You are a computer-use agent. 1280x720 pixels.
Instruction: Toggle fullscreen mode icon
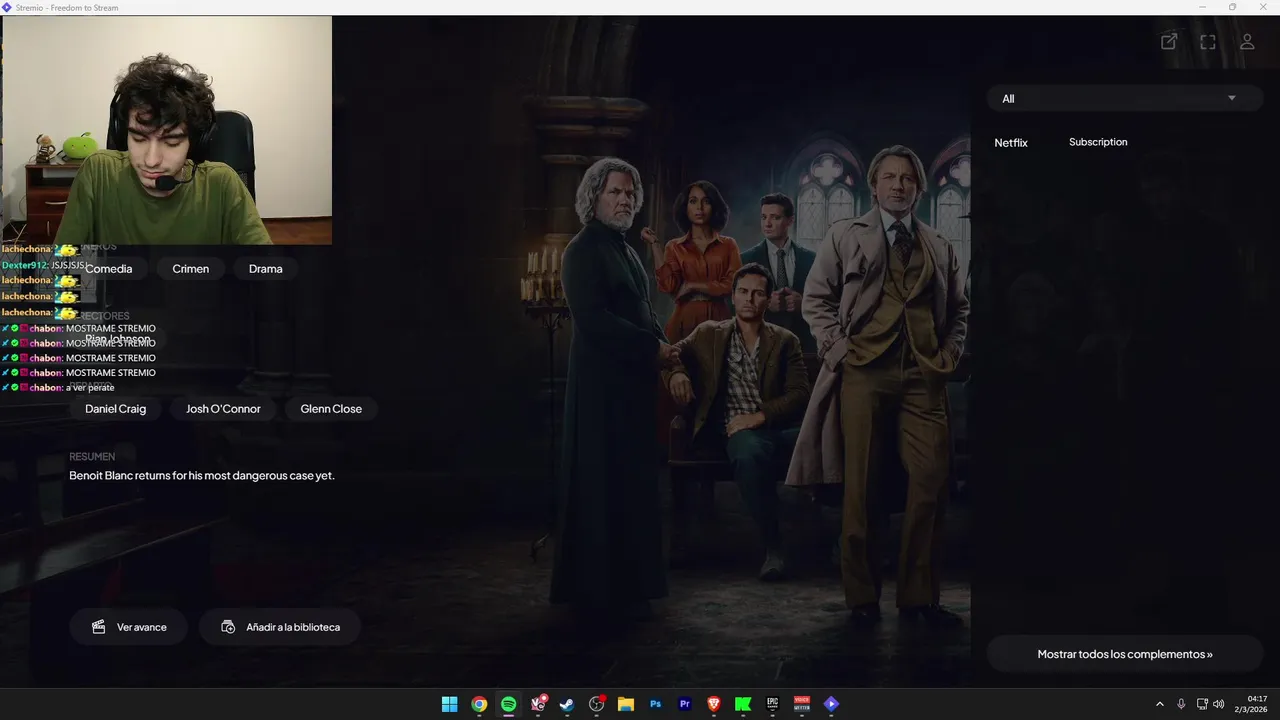(1208, 42)
